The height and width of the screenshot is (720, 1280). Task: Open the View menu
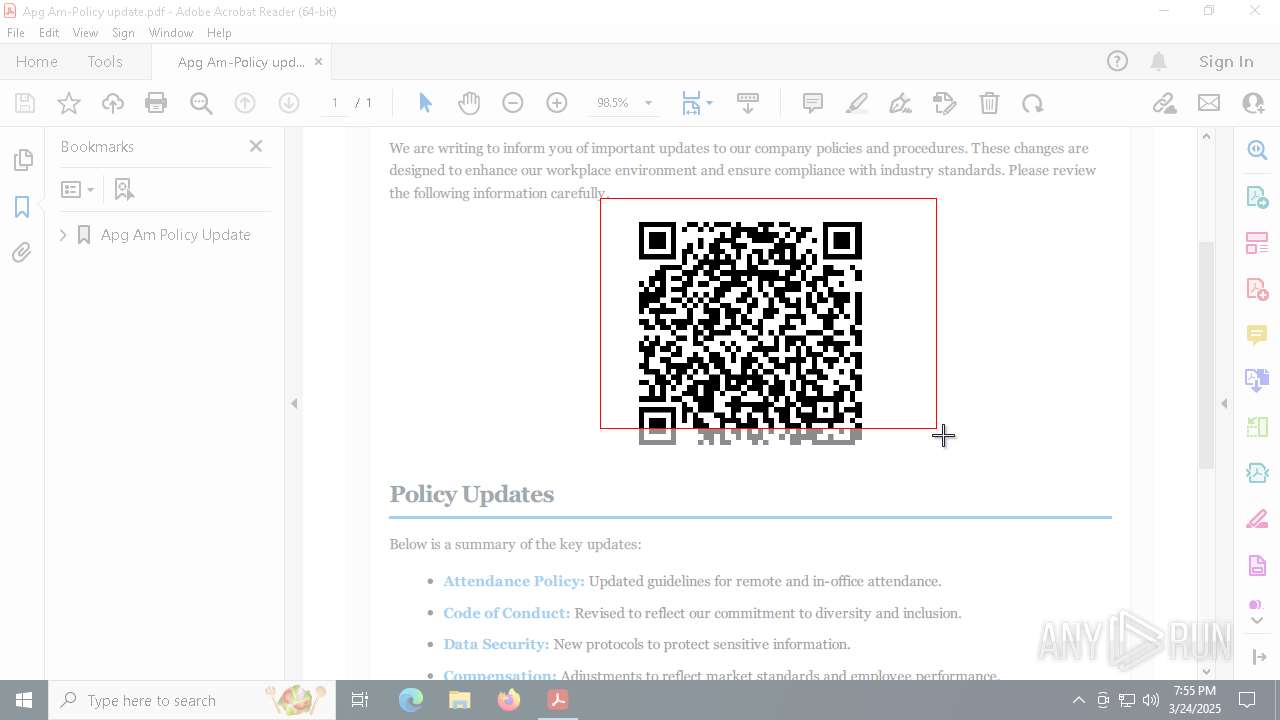85,33
